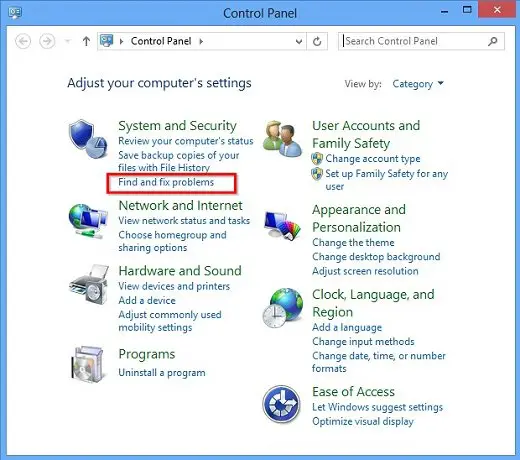Click the shield icon beside Change account type

pos(317,159)
